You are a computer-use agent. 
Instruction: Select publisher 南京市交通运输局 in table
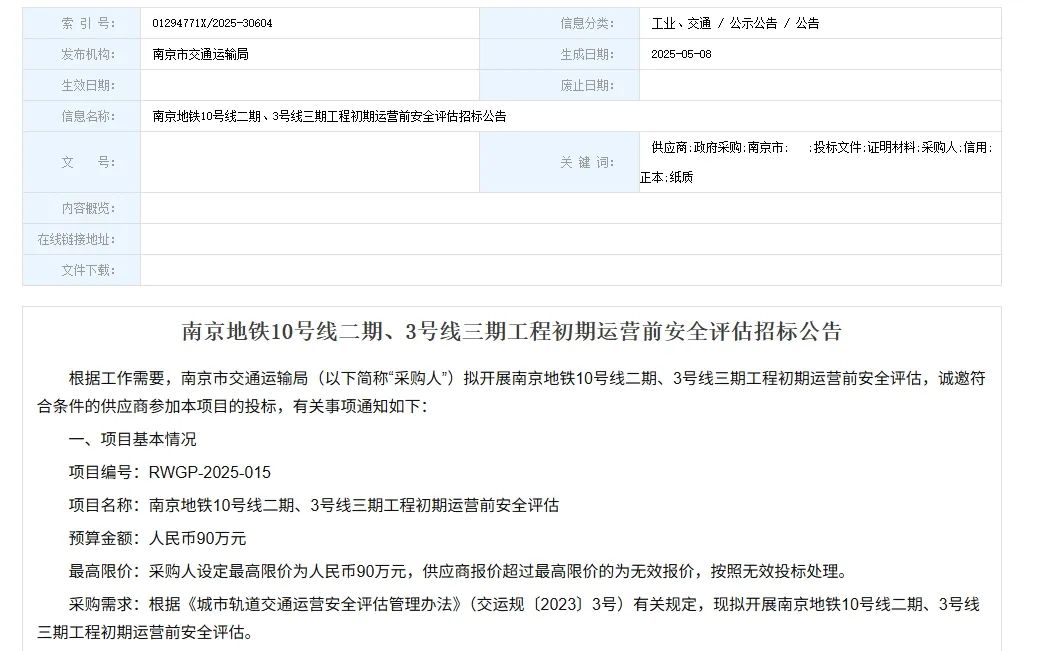click(200, 55)
